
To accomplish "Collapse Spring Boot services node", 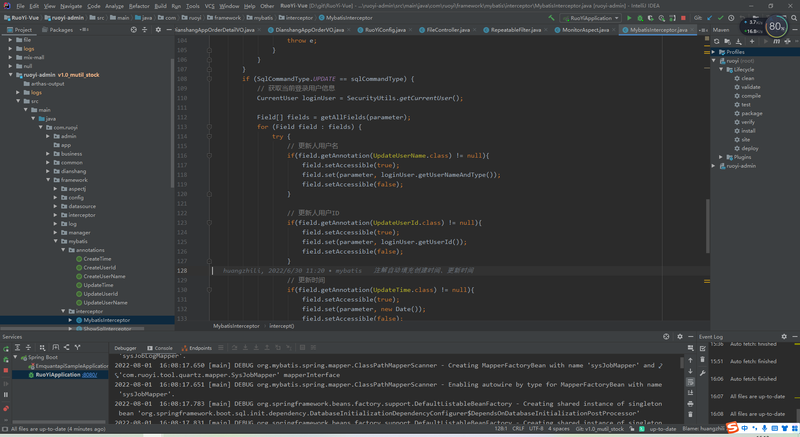I will (x=16, y=357).
